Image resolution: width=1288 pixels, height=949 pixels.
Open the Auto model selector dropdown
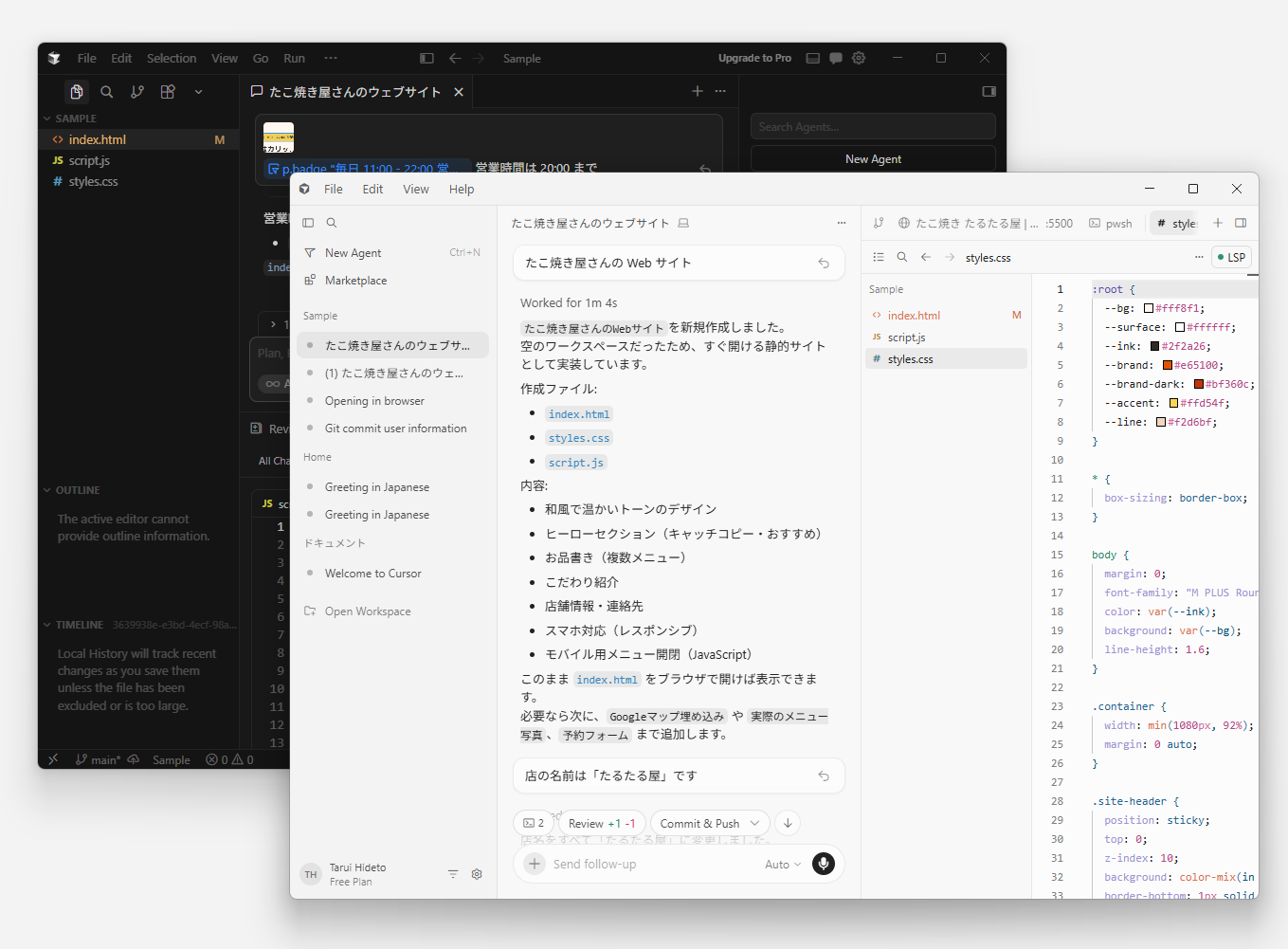tap(781, 864)
